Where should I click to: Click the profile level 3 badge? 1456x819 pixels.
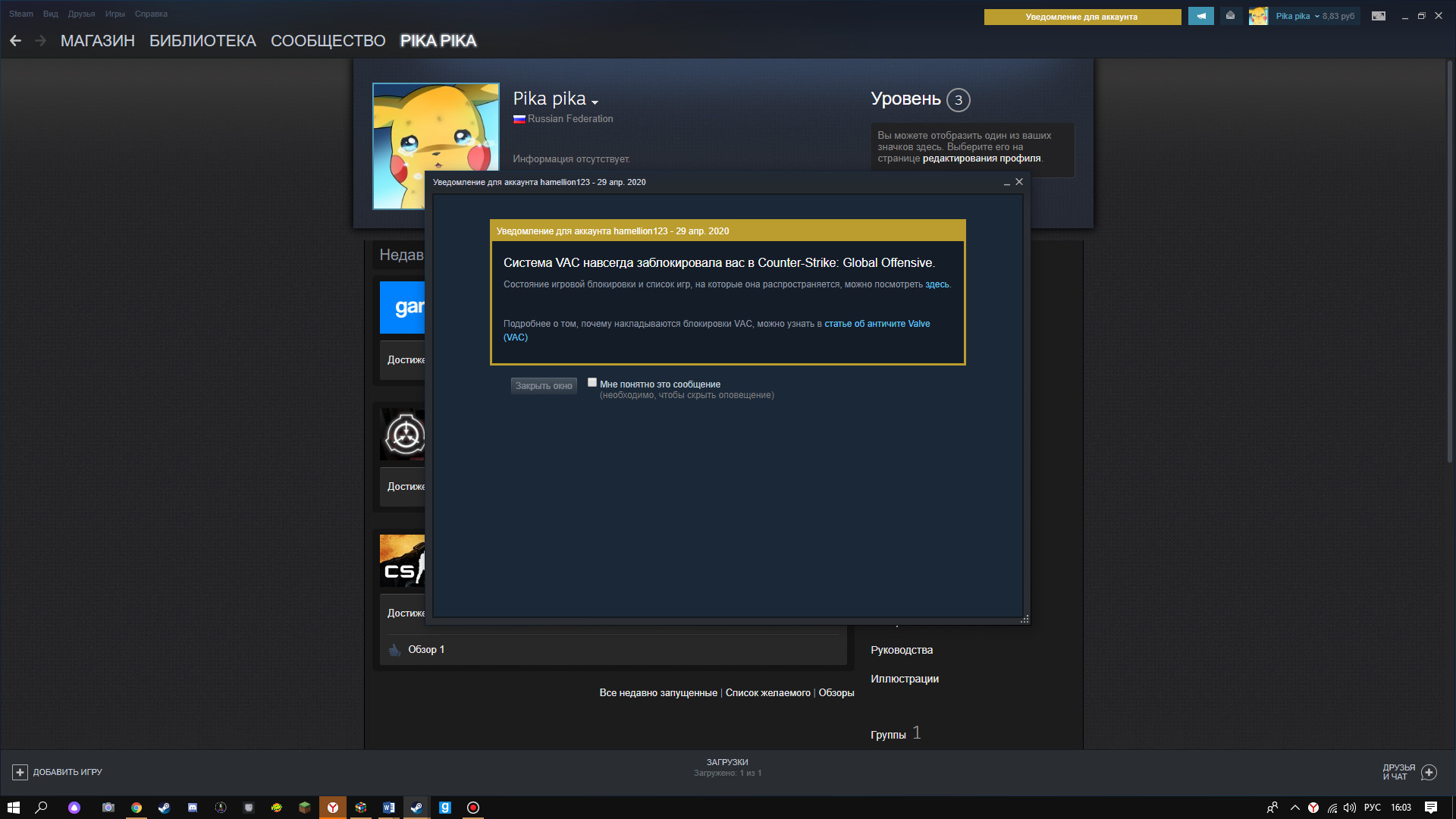click(x=959, y=100)
